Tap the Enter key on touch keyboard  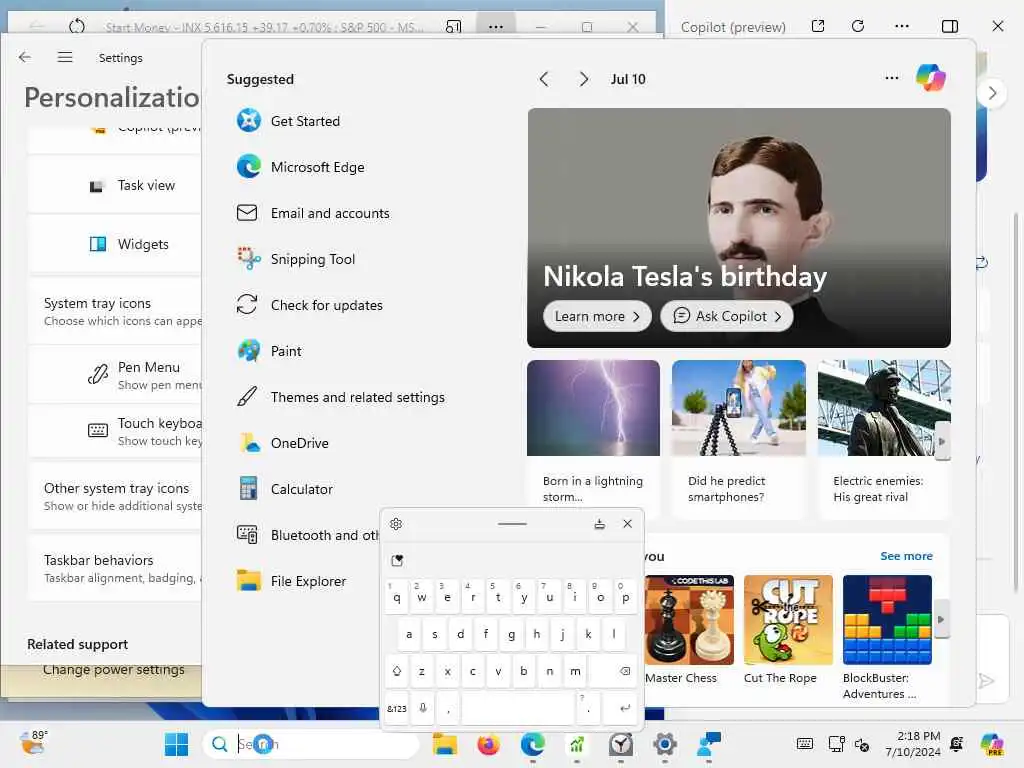(x=625, y=708)
